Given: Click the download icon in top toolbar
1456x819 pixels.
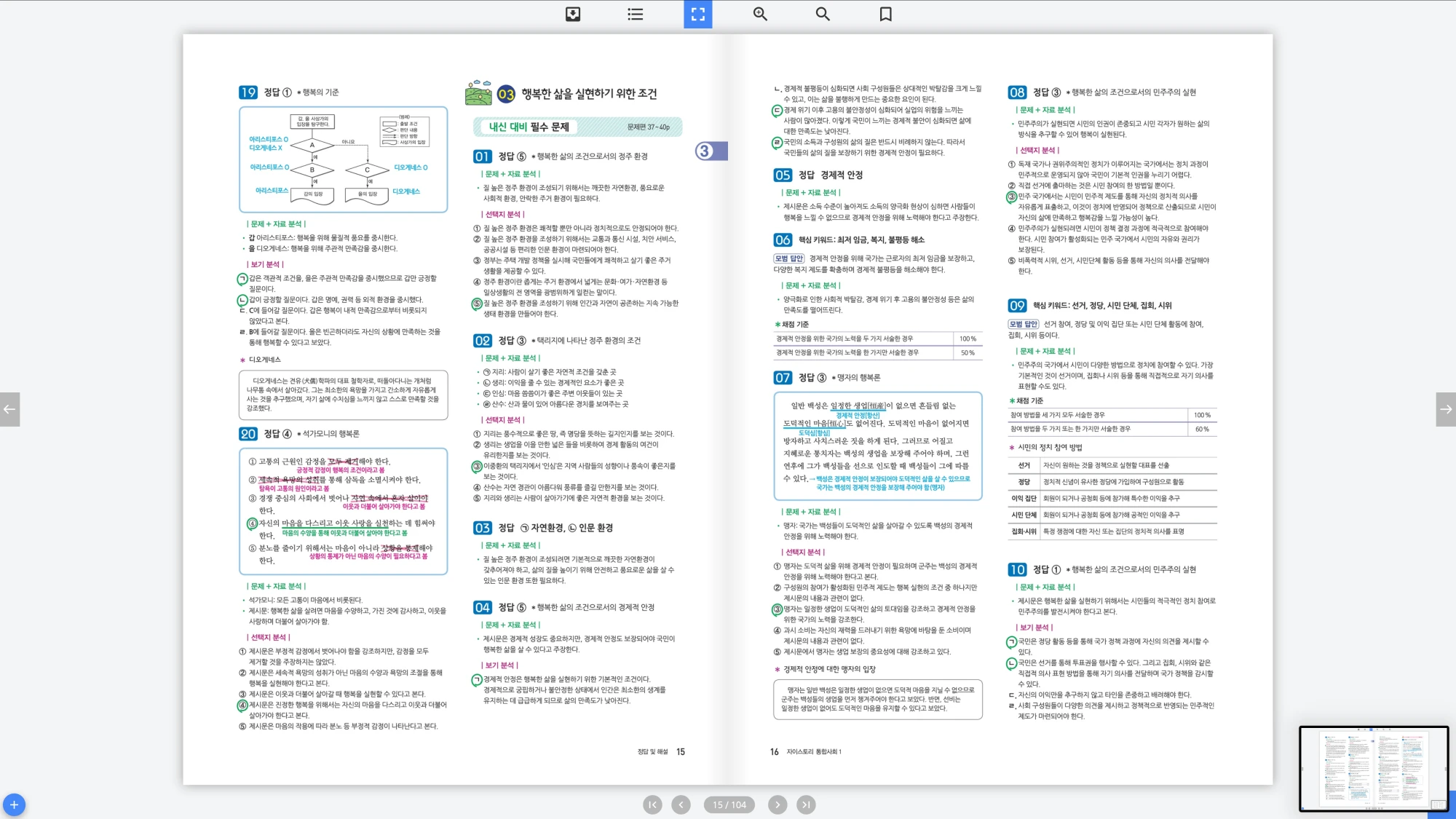Looking at the screenshot, I should tap(573, 14).
